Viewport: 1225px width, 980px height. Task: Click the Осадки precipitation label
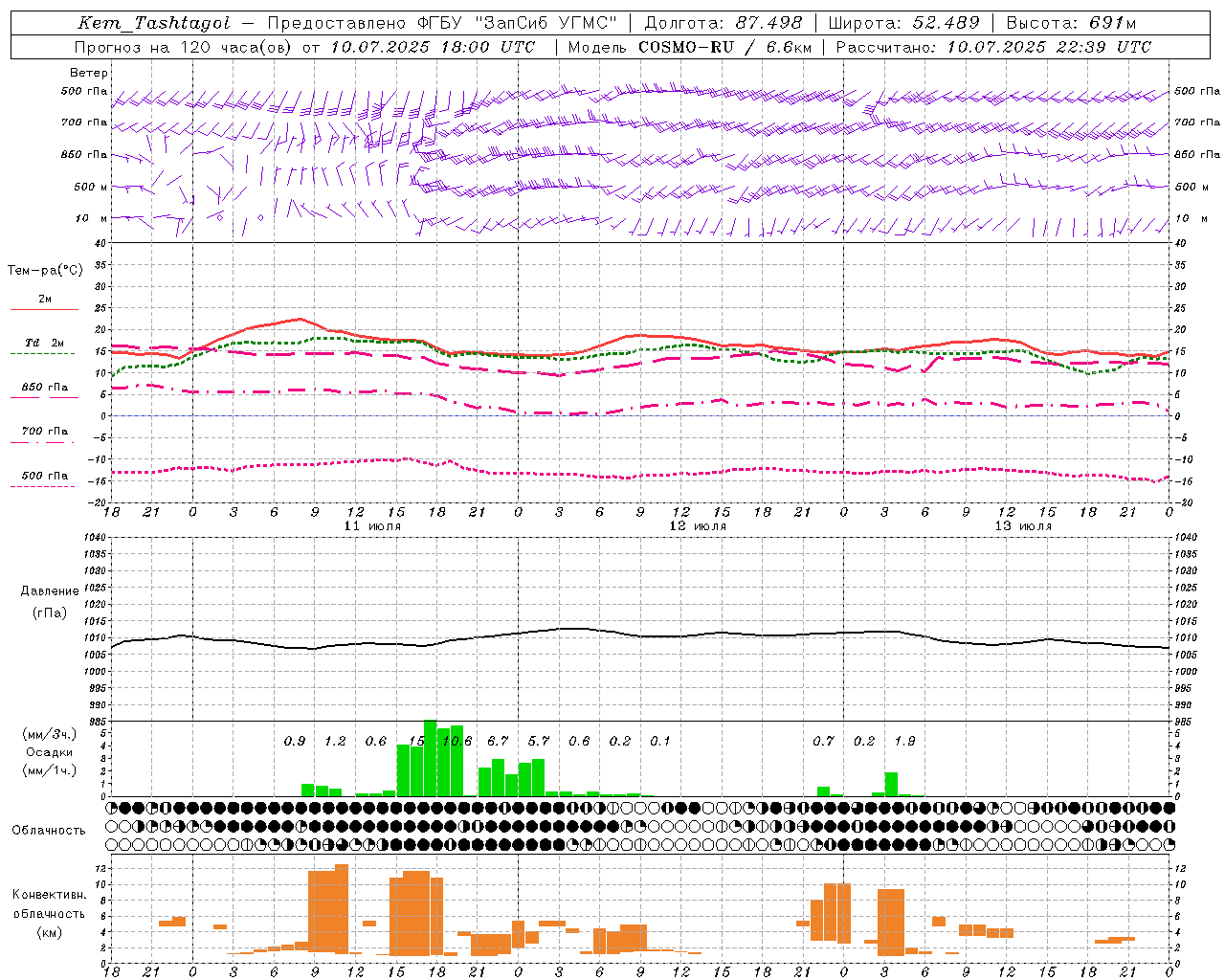coord(49,752)
